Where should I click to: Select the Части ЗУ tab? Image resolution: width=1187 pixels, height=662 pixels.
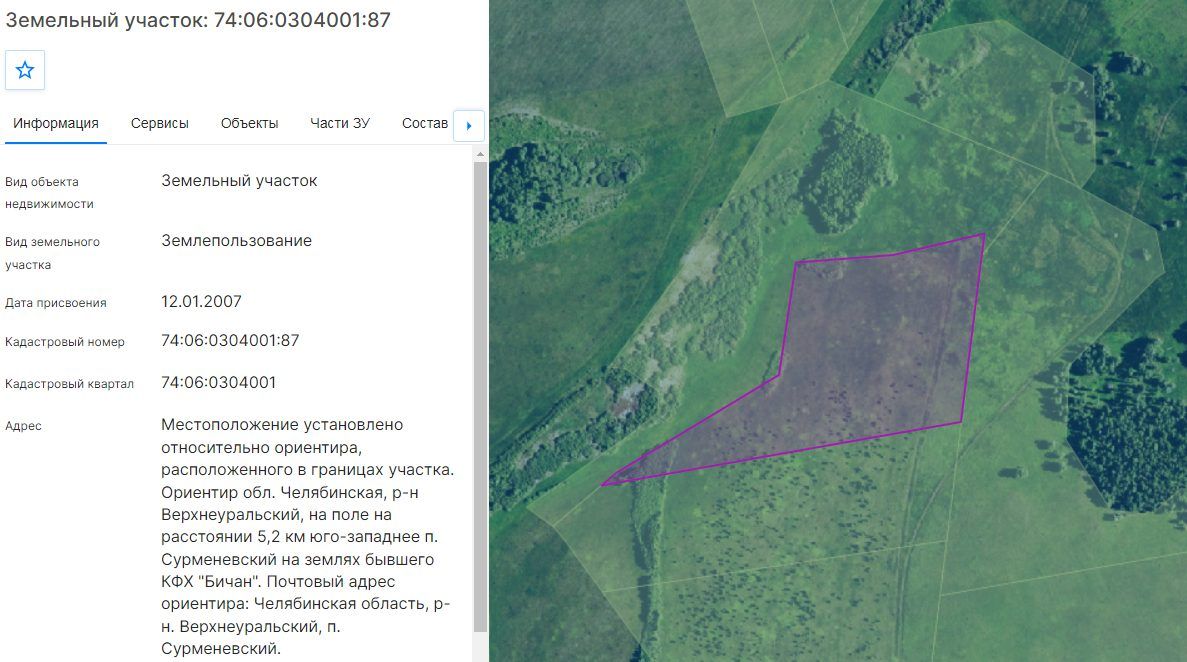pos(340,123)
